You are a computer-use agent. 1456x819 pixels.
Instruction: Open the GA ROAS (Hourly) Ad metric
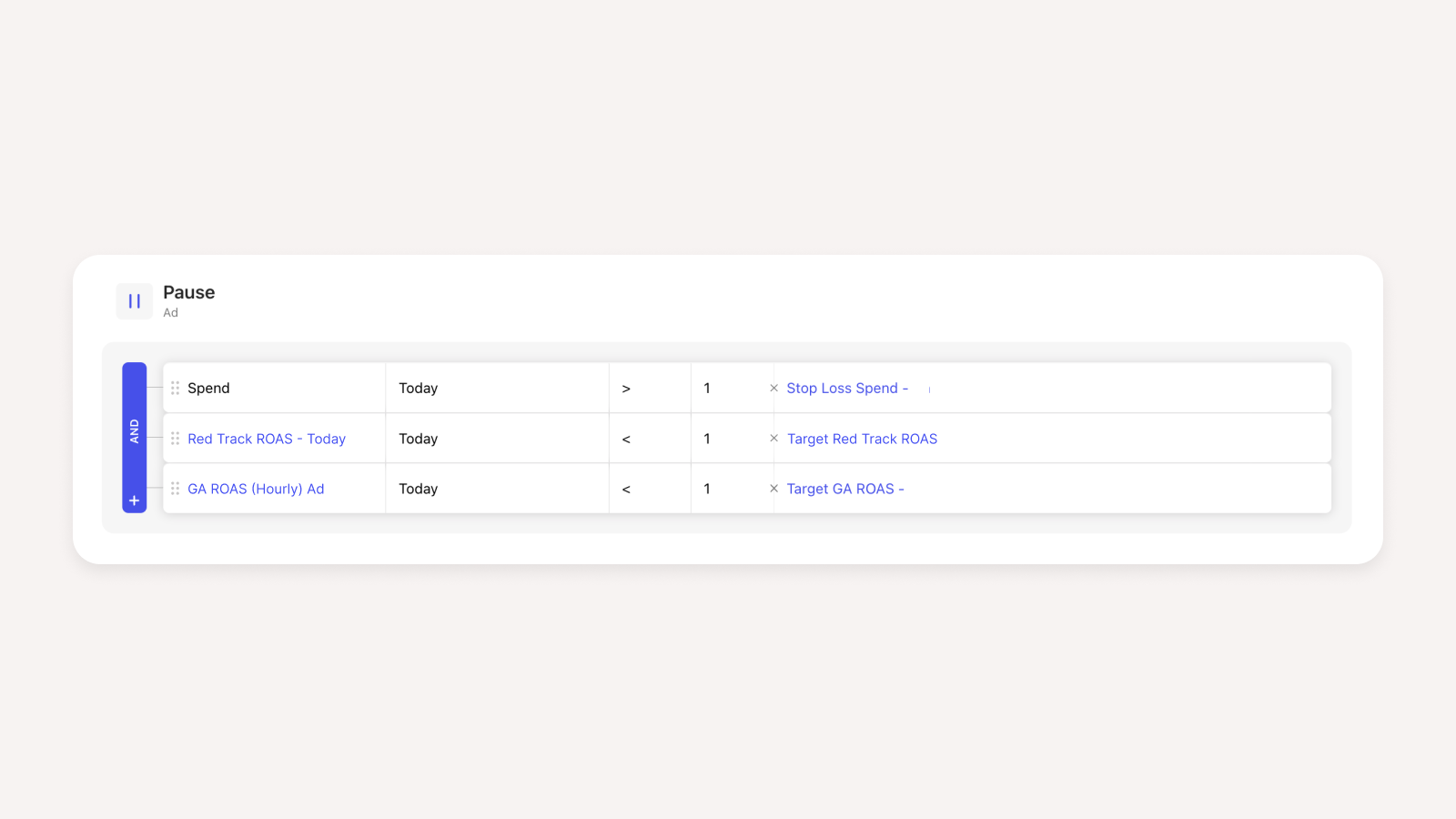pyautogui.click(x=256, y=489)
